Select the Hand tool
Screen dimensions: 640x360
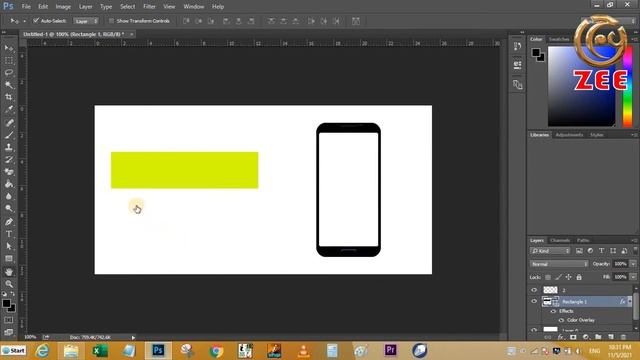9,272
